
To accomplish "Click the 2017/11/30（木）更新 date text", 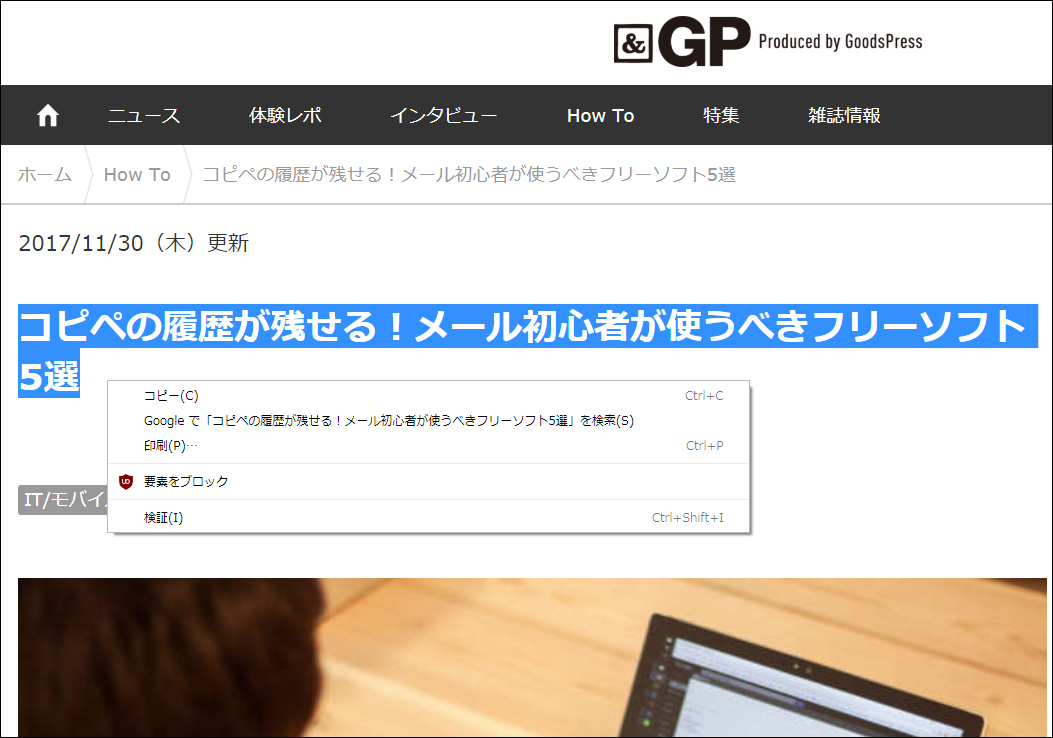I will (134, 242).
